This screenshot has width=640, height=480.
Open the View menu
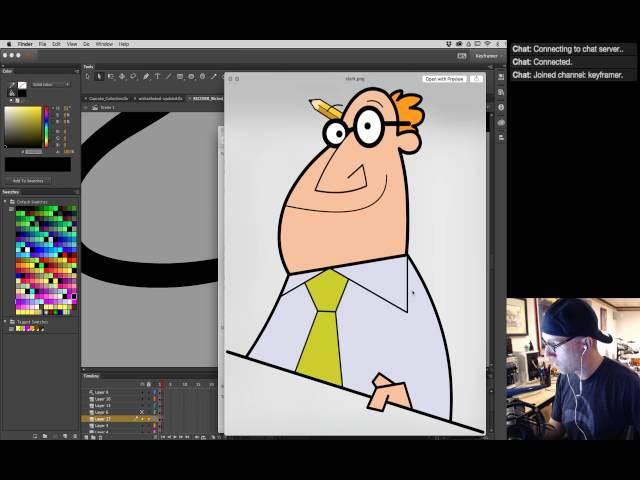point(72,44)
